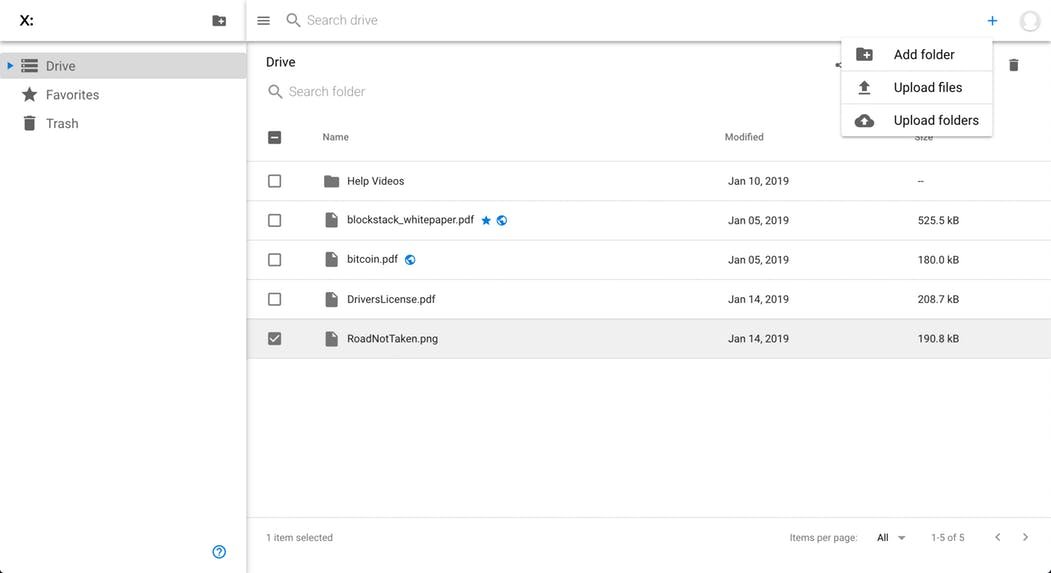1051x573 pixels.
Task: Open Favorites in the sidebar
Action: coord(72,95)
